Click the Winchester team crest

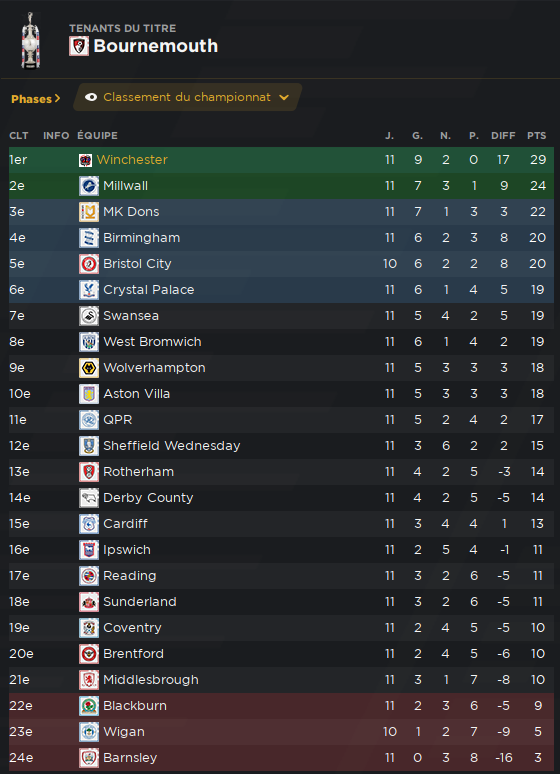(85, 160)
